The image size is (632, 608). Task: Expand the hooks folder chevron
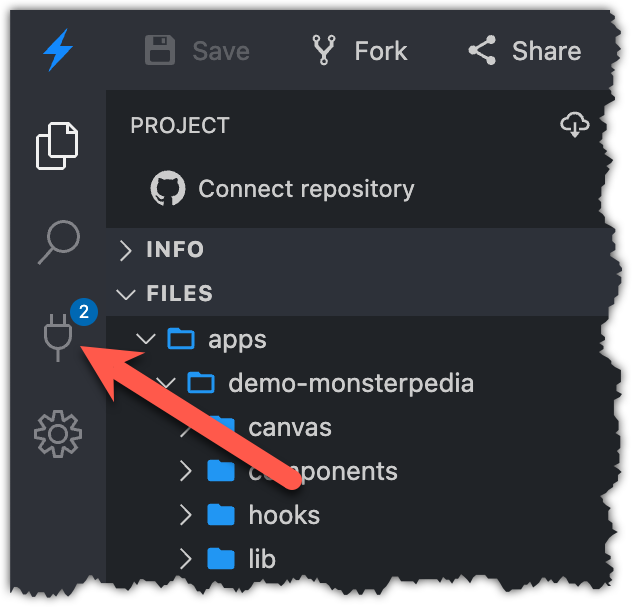(x=186, y=515)
